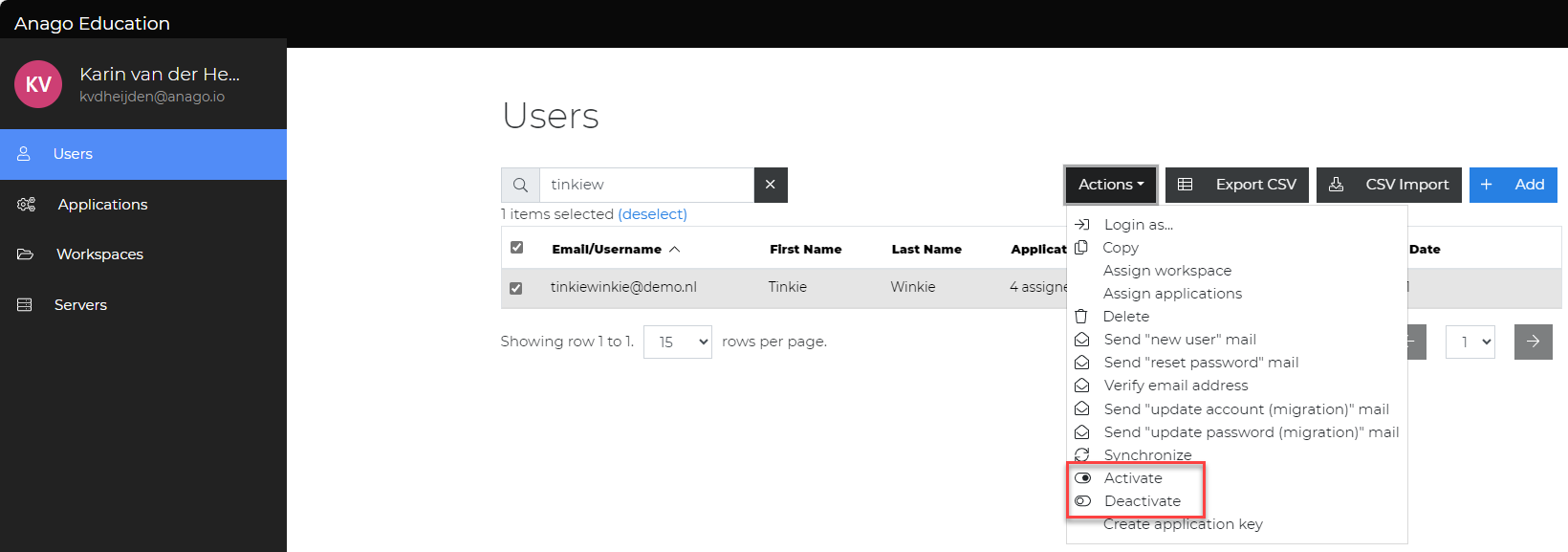Click the Synchronize refresh icon
The image size is (1568, 552).
1081,455
